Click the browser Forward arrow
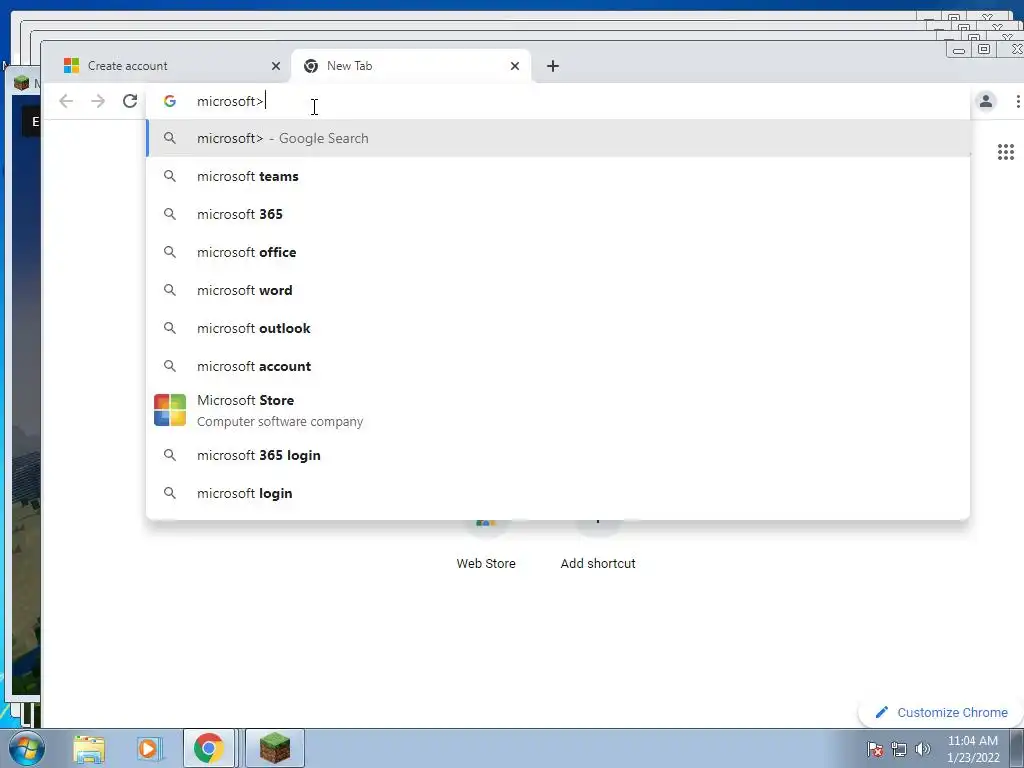Viewport: 1024px width, 768px height. [98, 101]
